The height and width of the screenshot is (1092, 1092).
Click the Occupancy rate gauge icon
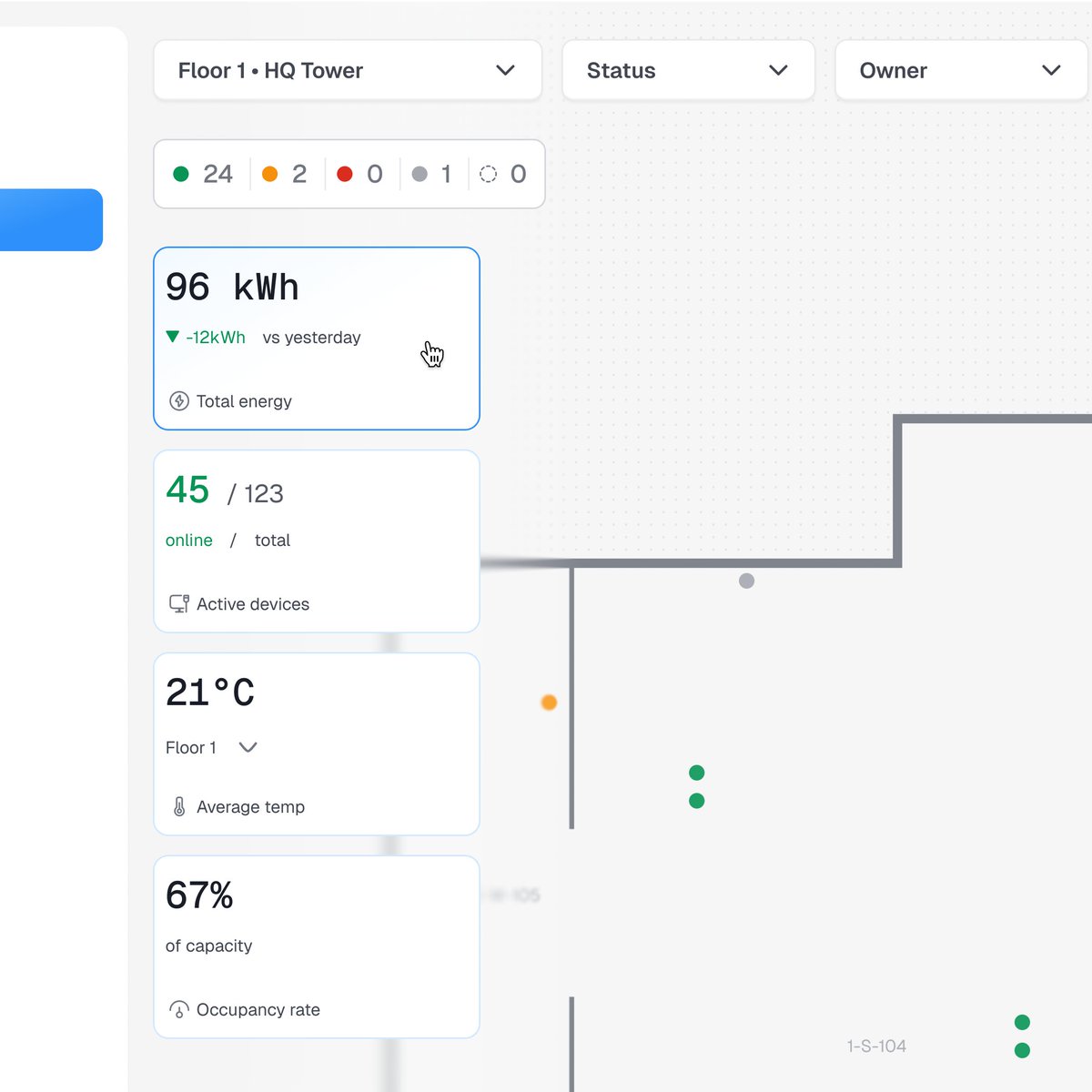[179, 1009]
